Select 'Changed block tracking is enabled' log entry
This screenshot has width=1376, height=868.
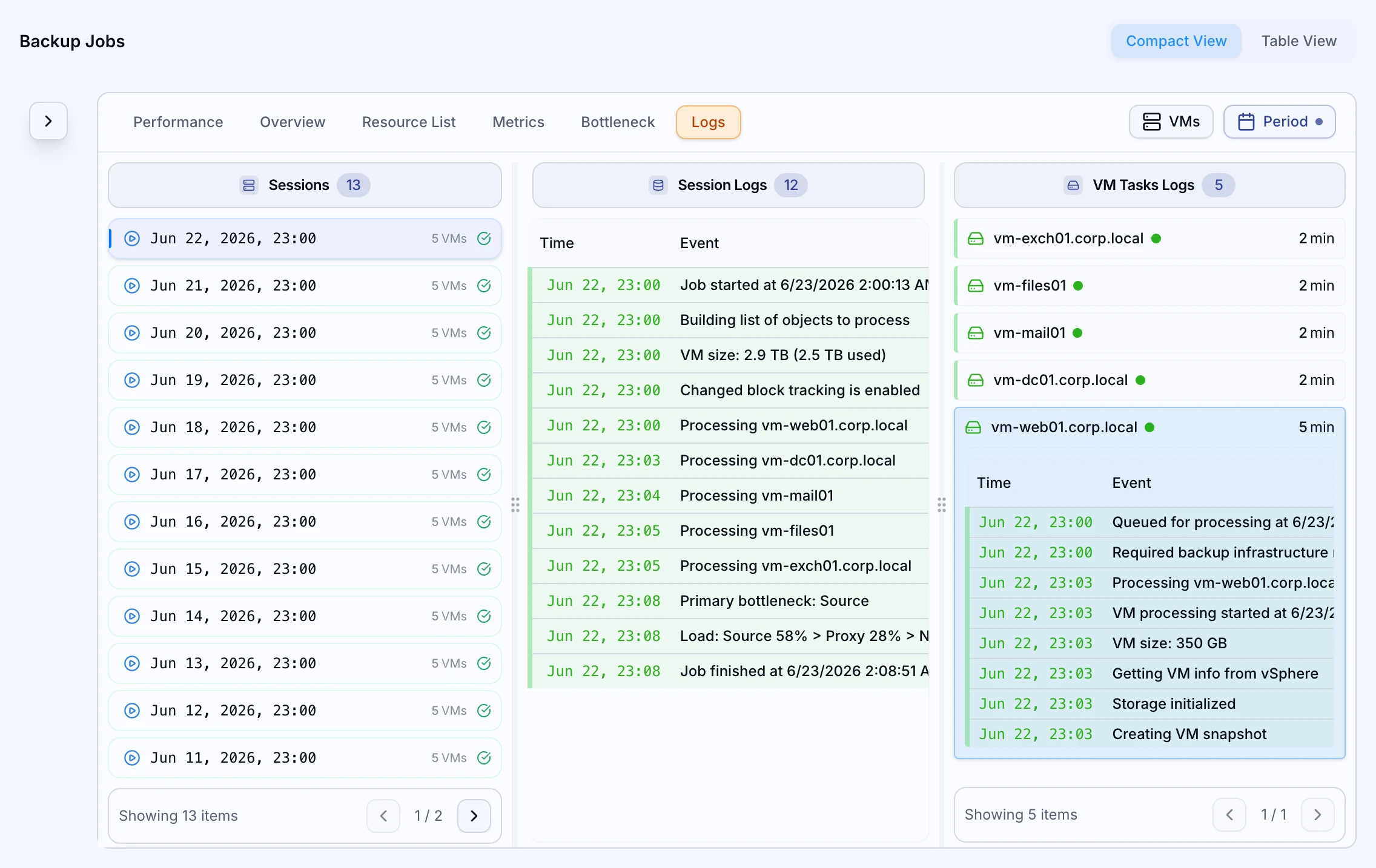pos(729,390)
